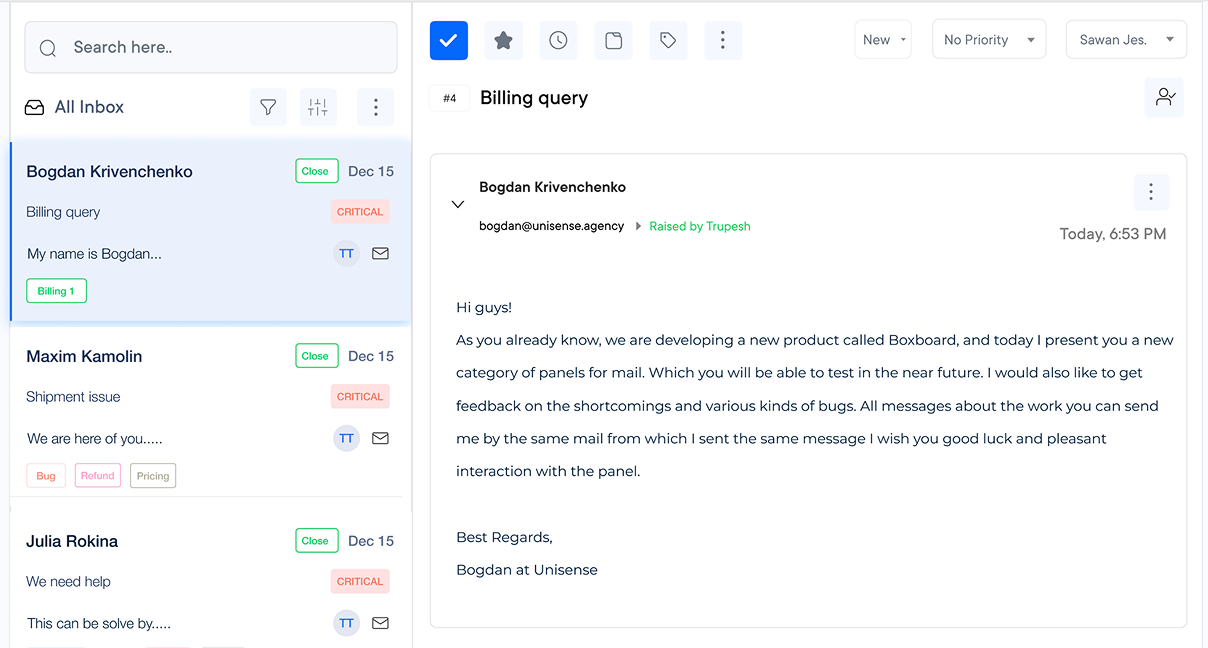Image resolution: width=1208 pixels, height=648 pixels.
Task: Open Bogdan Krivenchenko conversation in list
Action: [x=210, y=232]
